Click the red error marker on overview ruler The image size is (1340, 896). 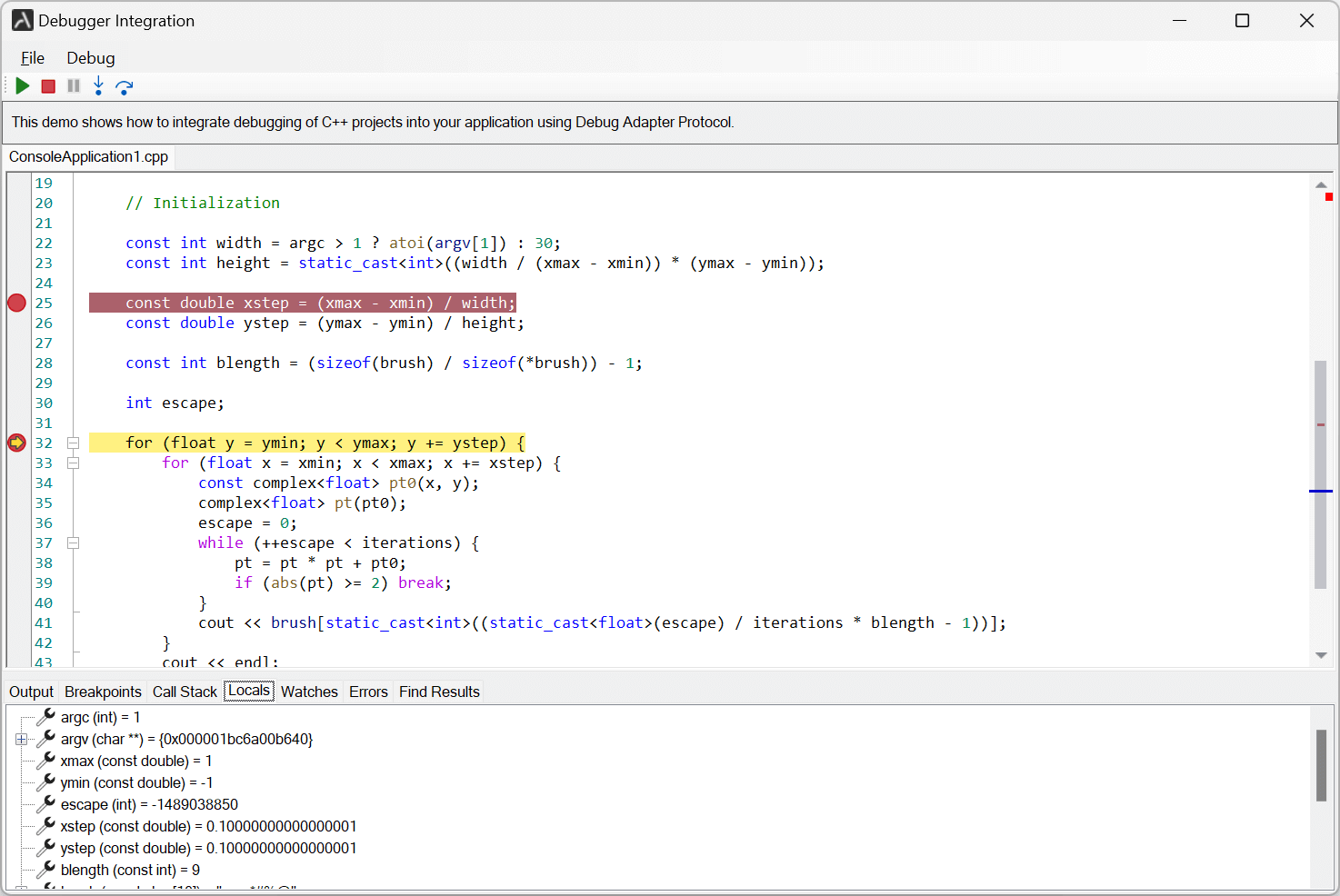coord(1329,197)
